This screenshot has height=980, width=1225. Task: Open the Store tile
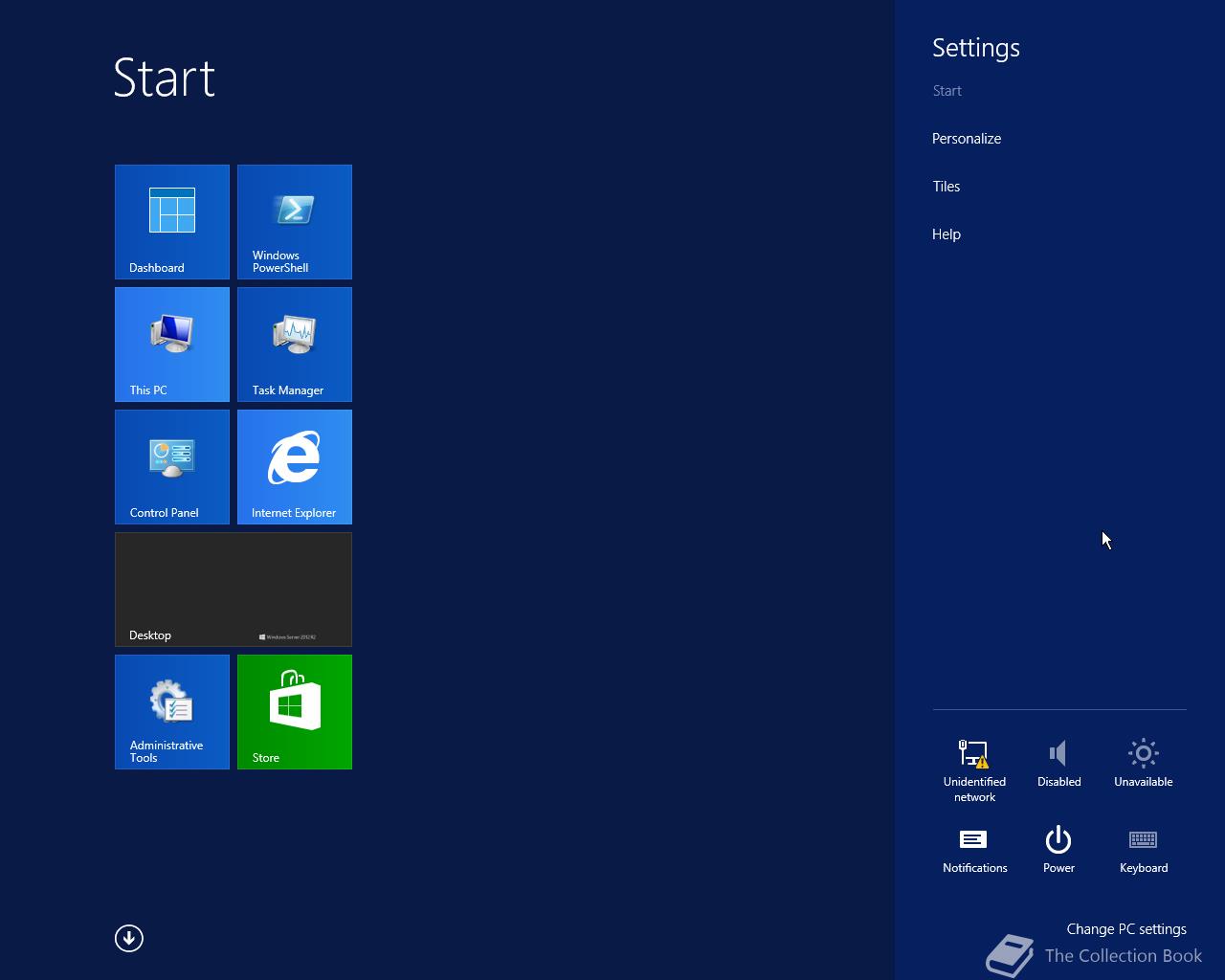(x=295, y=712)
